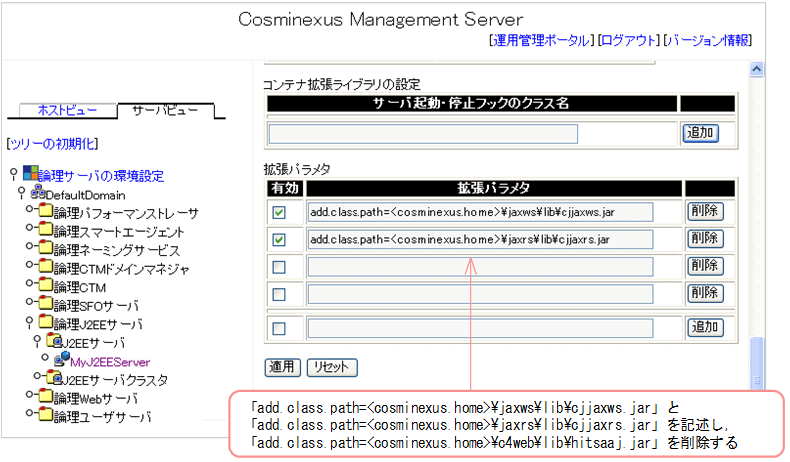
Task: Select 論理サーバの環境設定 tree label
Action: [101, 176]
